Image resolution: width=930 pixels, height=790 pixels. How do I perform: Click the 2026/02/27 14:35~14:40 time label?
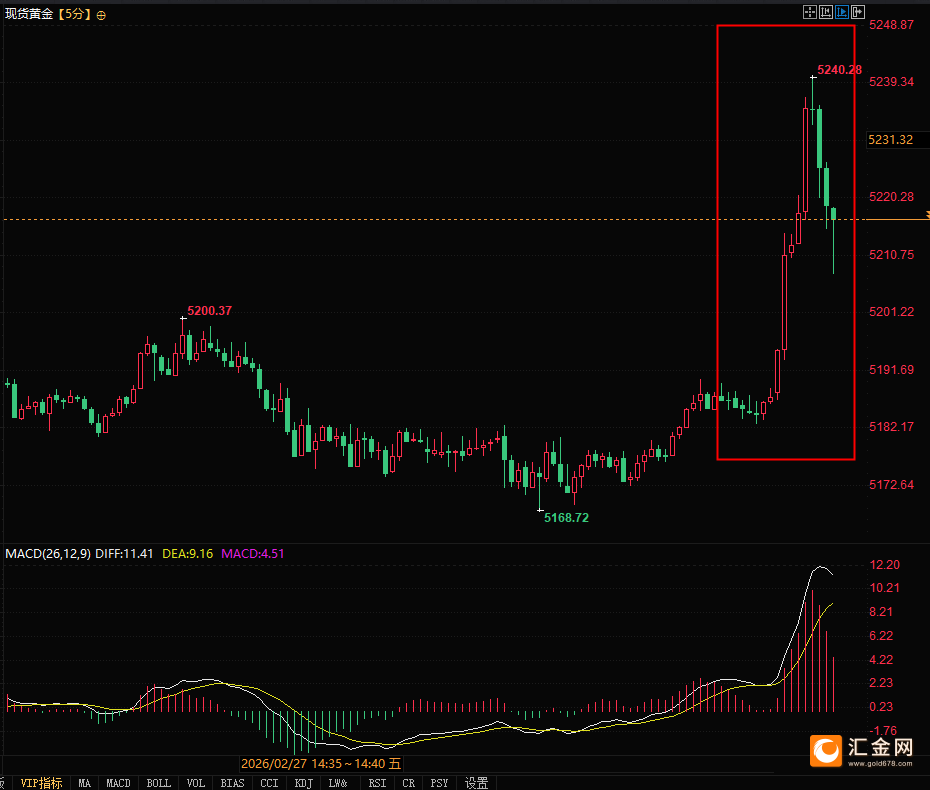(321, 764)
